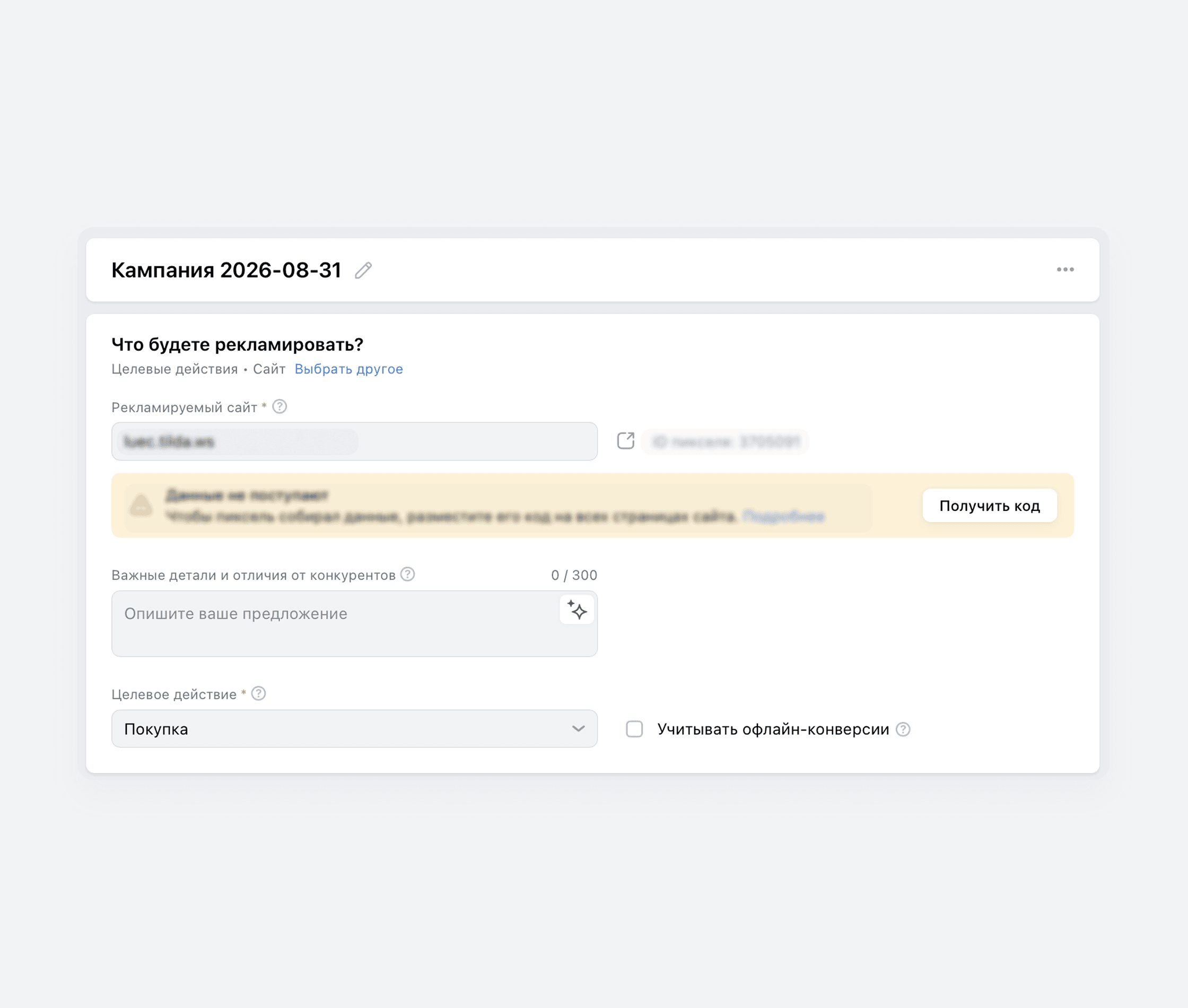Click the Получить код button
The width and height of the screenshot is (1188, 1008).
[990, 506]
